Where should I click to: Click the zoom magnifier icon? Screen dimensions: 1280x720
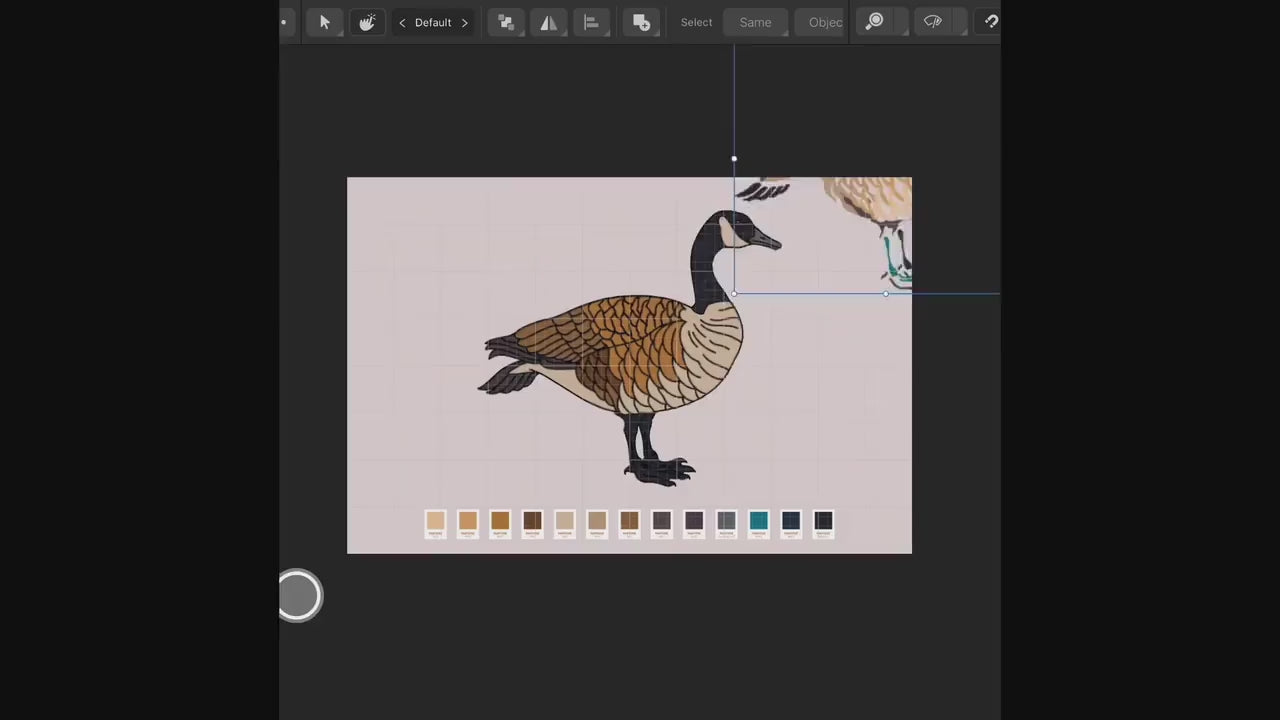[875, 22]
